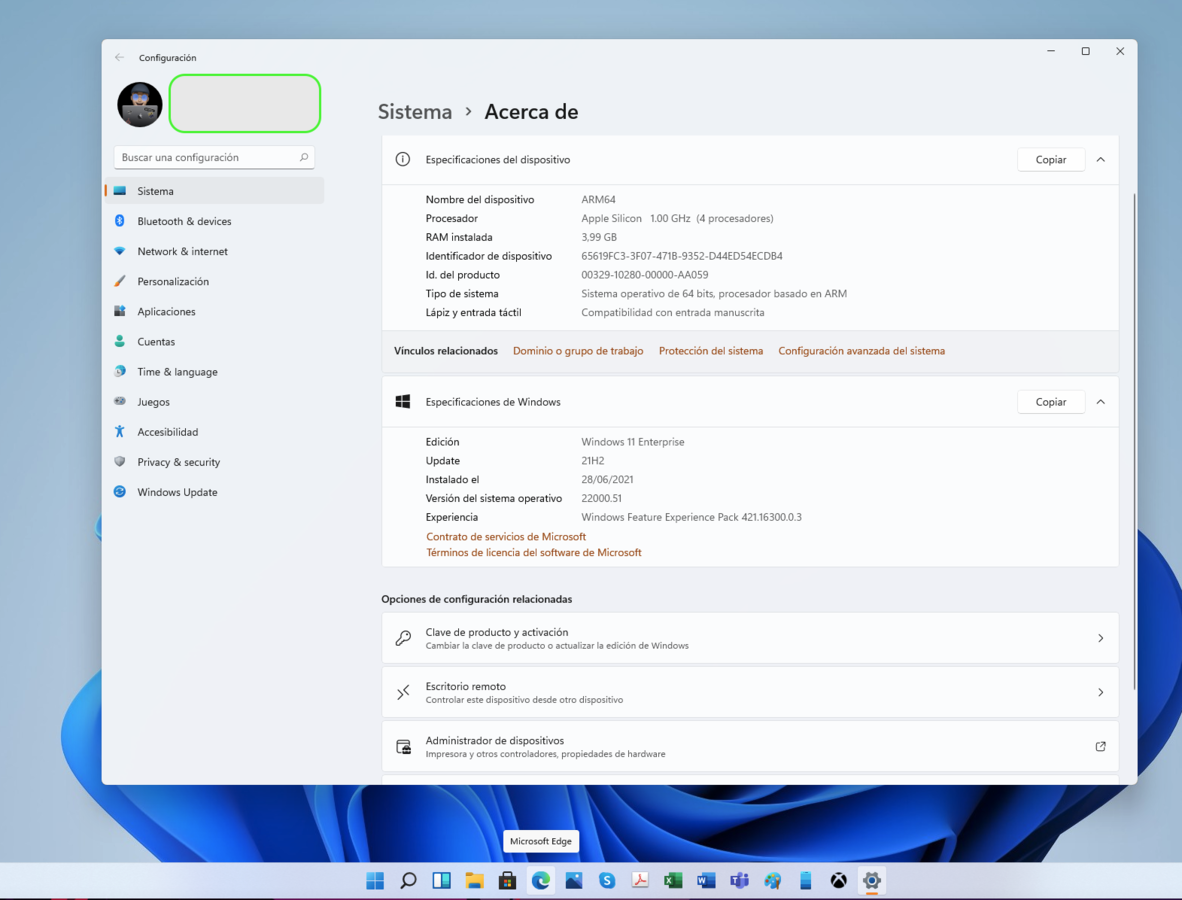The image size is (1182, 900).
Task: Collapse the Especificaciones del dispositivo section
Action: pyautogui.click(x=1101, y=159)
